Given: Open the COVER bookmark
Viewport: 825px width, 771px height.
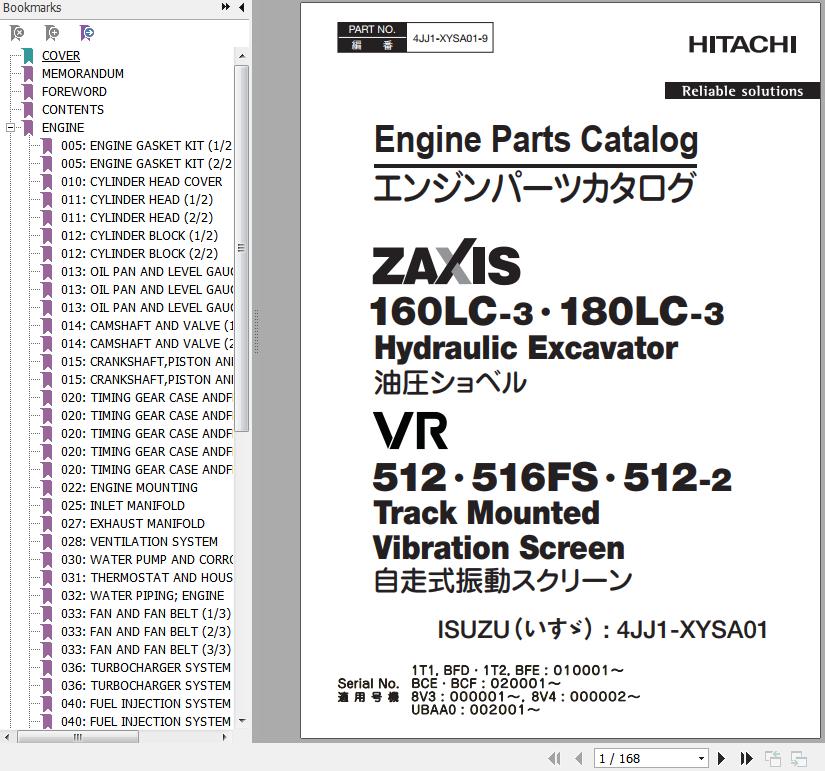Looking at the screenshot, I should 60,56.
